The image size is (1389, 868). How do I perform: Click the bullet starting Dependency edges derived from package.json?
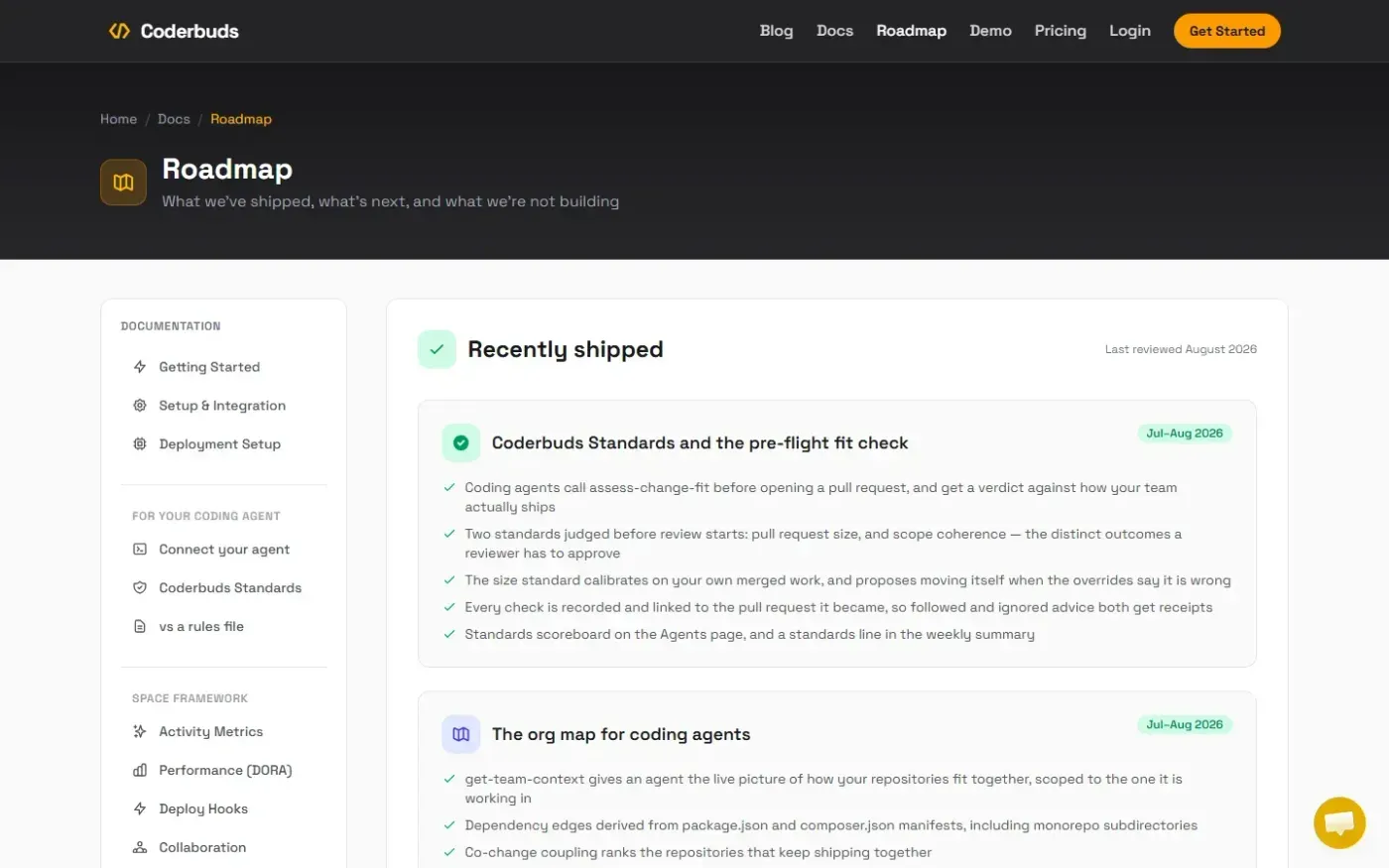coord(830,825)
